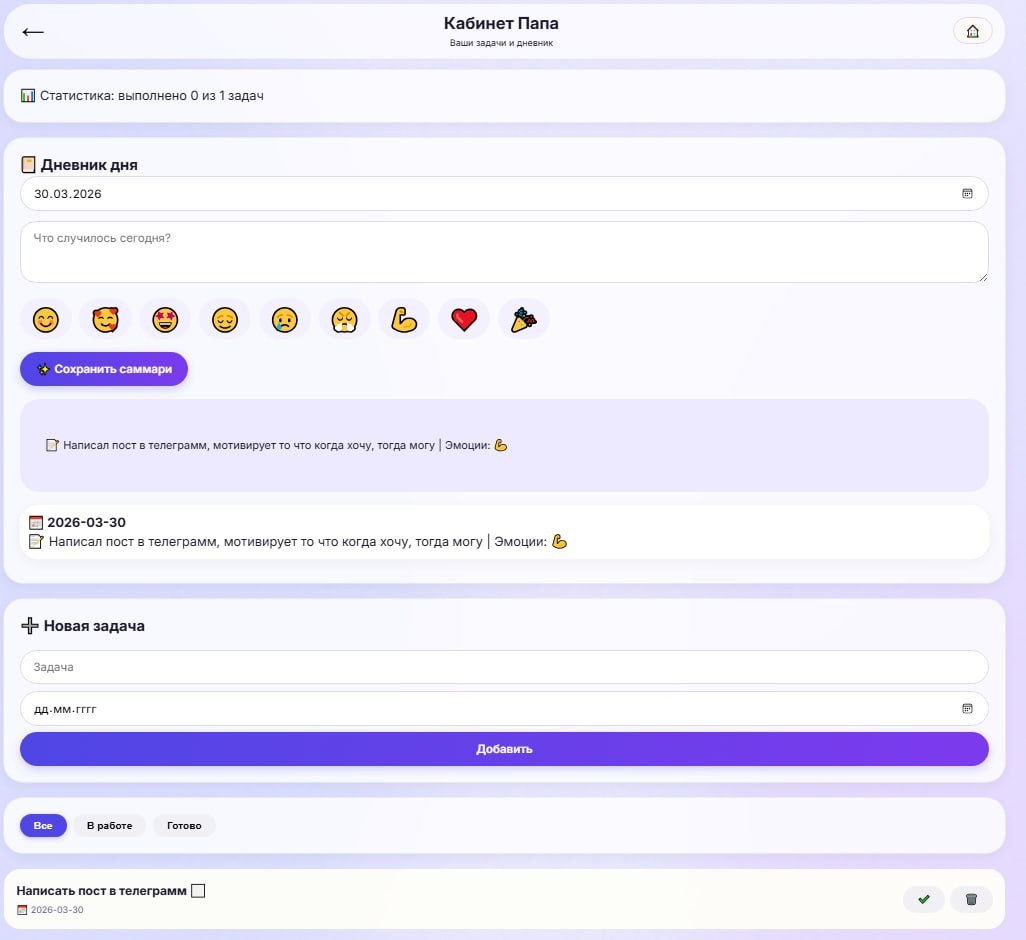Image resolution: width=1026 pixels, height=940 pixels.
Task: Open the home page via house icon
Action: pos(972,31)
